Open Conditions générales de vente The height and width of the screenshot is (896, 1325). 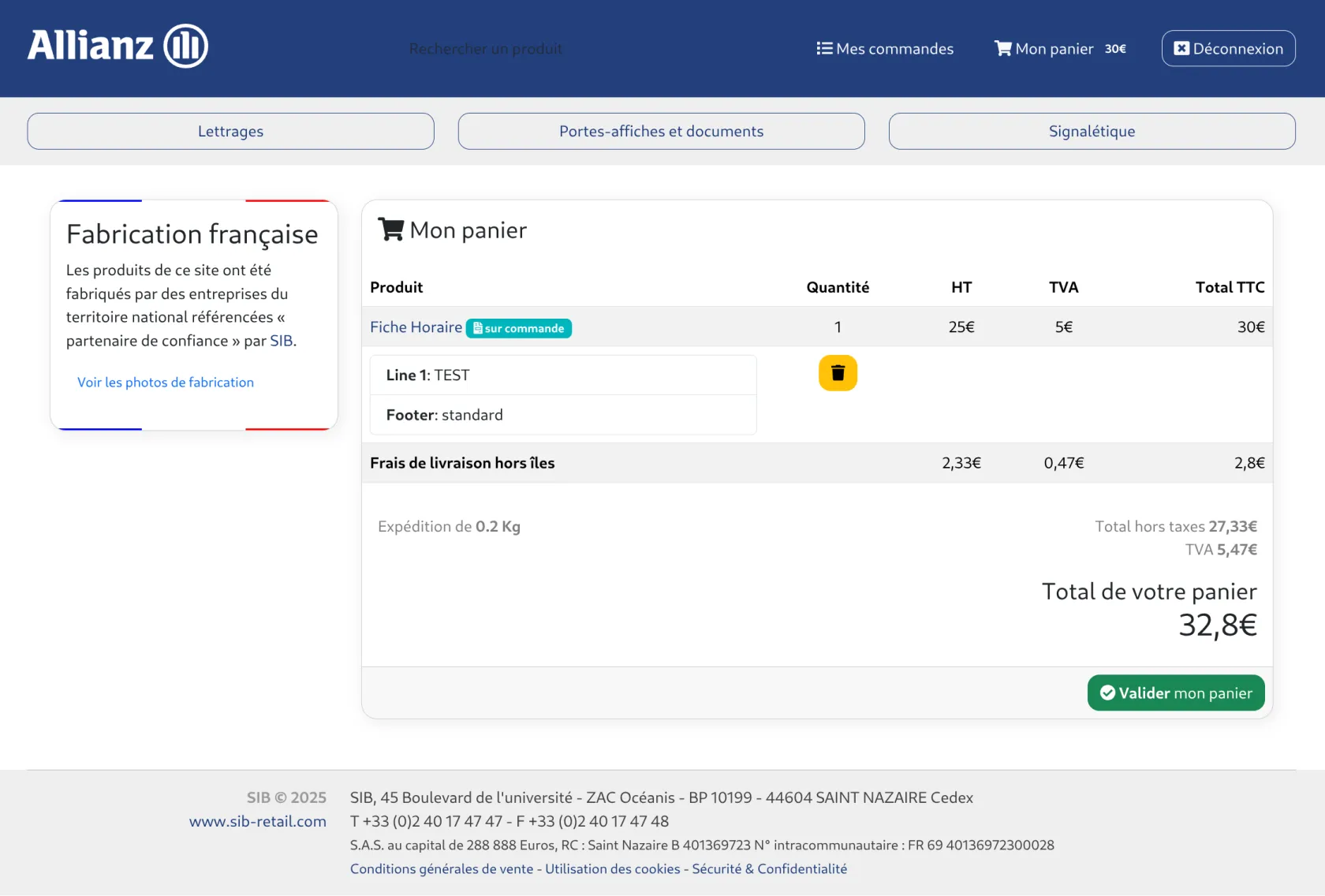(442, 869)
